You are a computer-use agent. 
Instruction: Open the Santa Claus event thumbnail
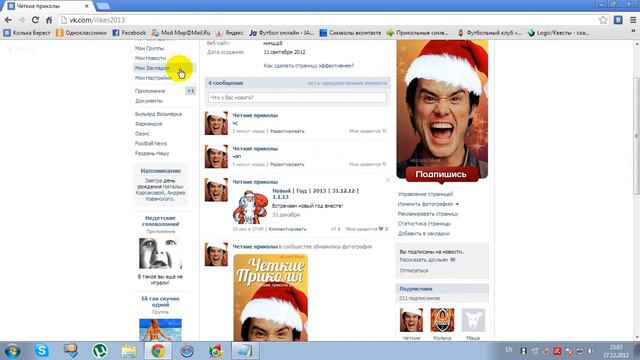(250, 207)
